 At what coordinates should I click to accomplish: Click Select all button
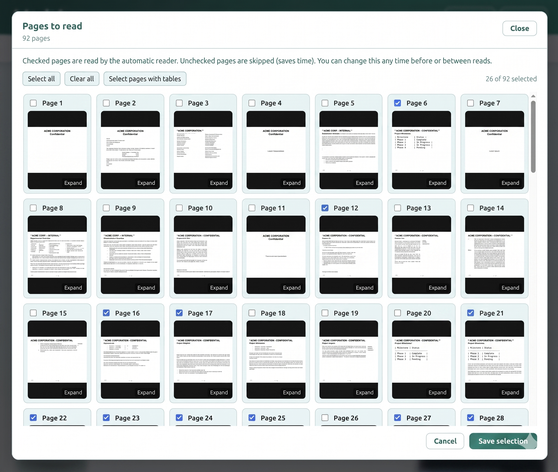pyautogui.click(x=41, y=79)
